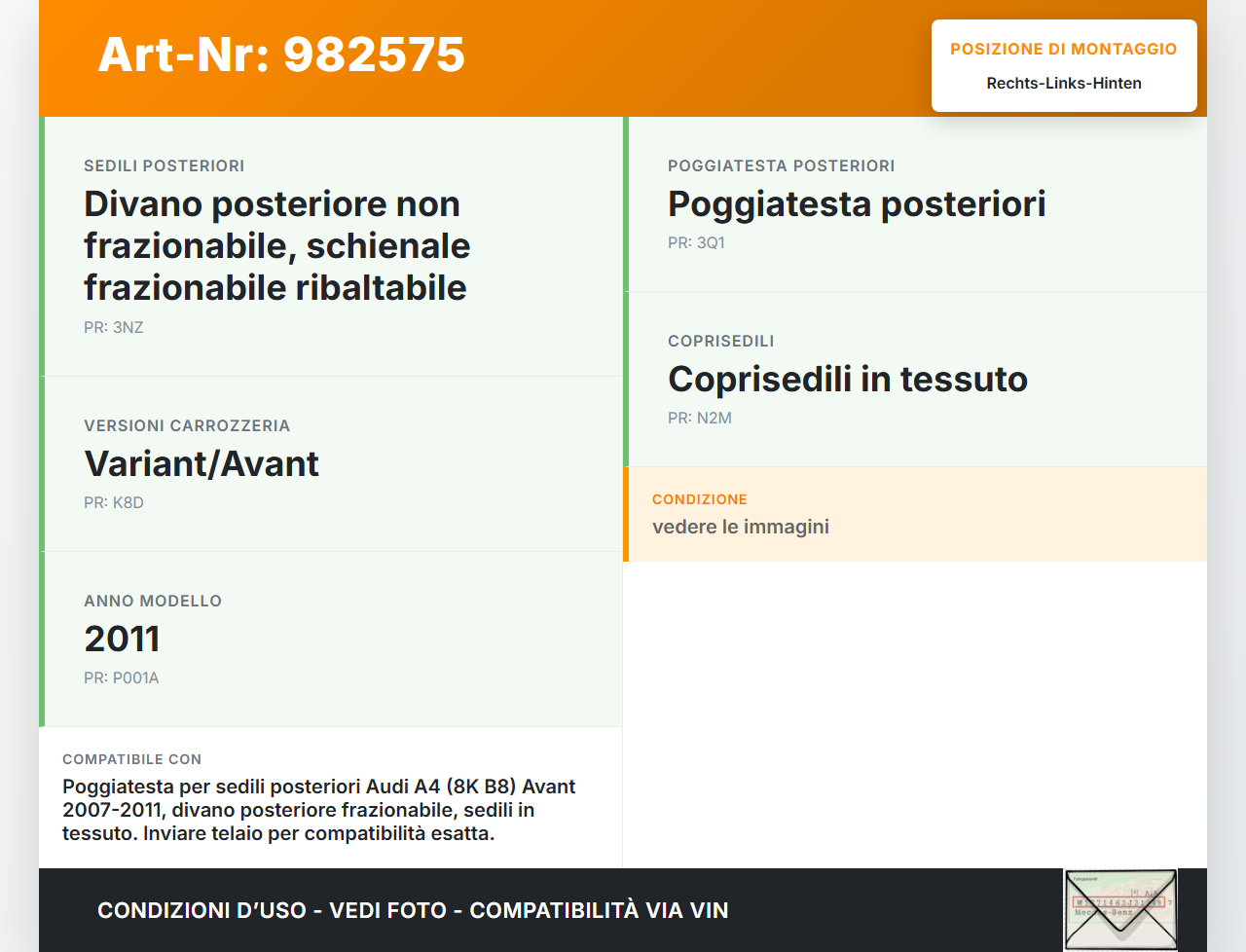Click the Sedili posteriori label
This screenshot has height=952, width=1246.
point(165,165)
